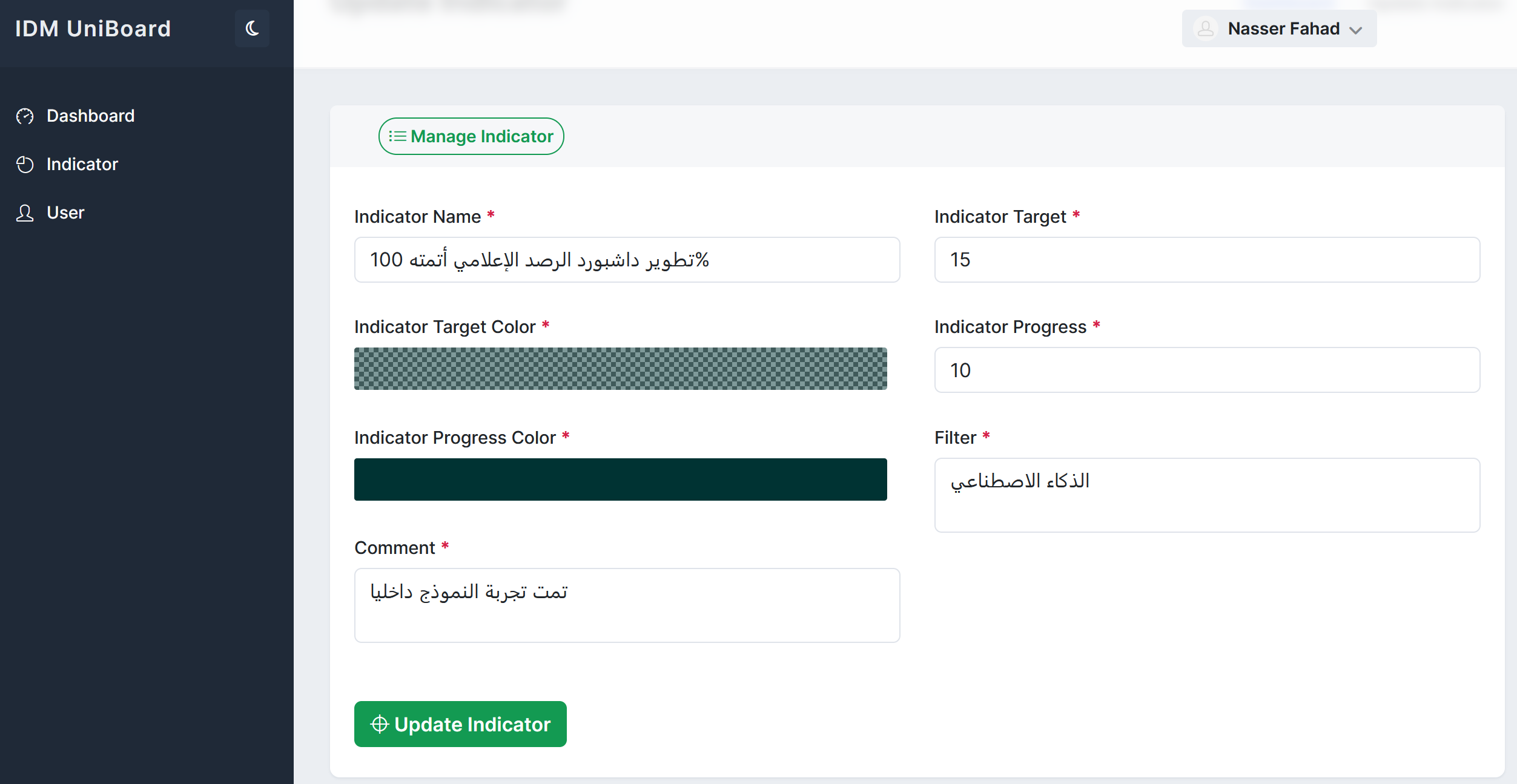1517x784 pixels.
Task: Focus the Indicator Name field
Action: coord(627,260)
